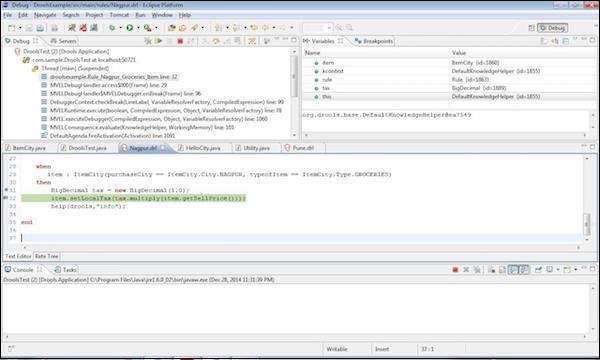Terminate the process from the Console toolbar
This screenshot has width=600, height=360.
pyautogui.click(x=455, y=270)
